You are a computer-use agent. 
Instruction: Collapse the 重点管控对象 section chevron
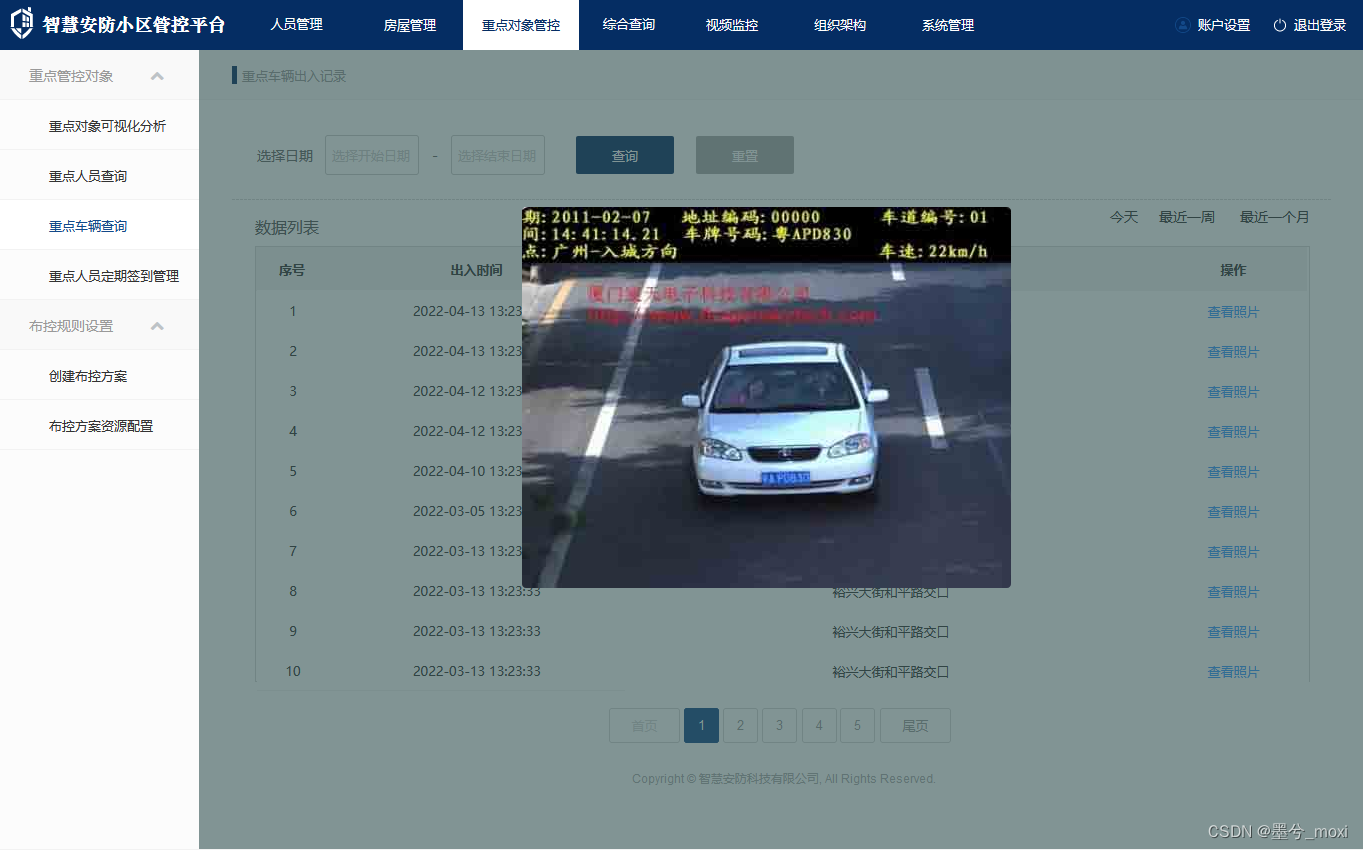tap(157, 76)
